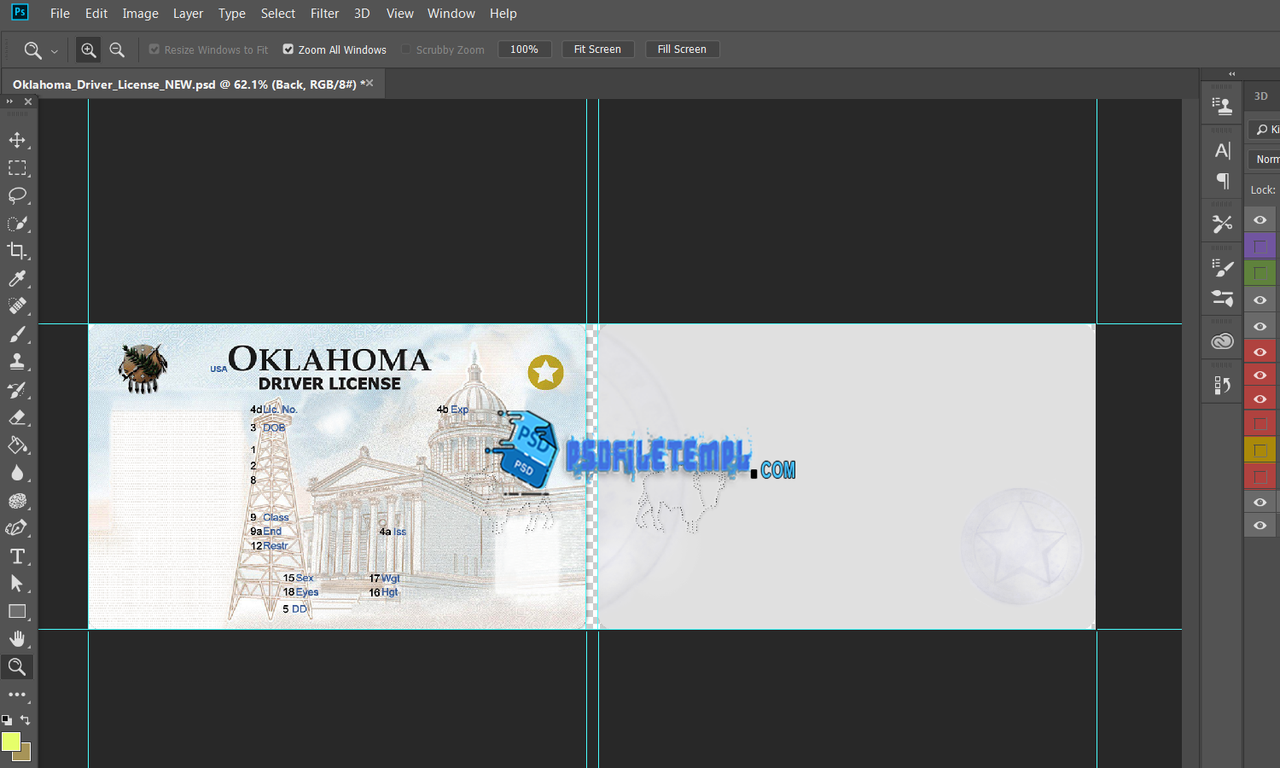The image size is (1280, 768).
Task: Select the Pen tool
Action: [x=17, y=528]
